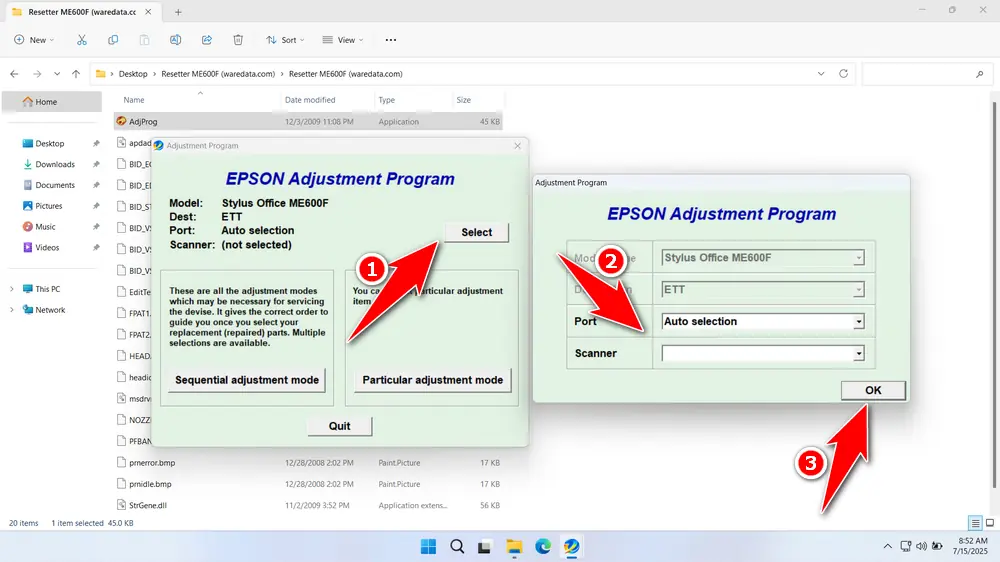Click Desktop in the address breadcrumb
The width and height of the screenshot is (1000, 562).
click(133, 74)
